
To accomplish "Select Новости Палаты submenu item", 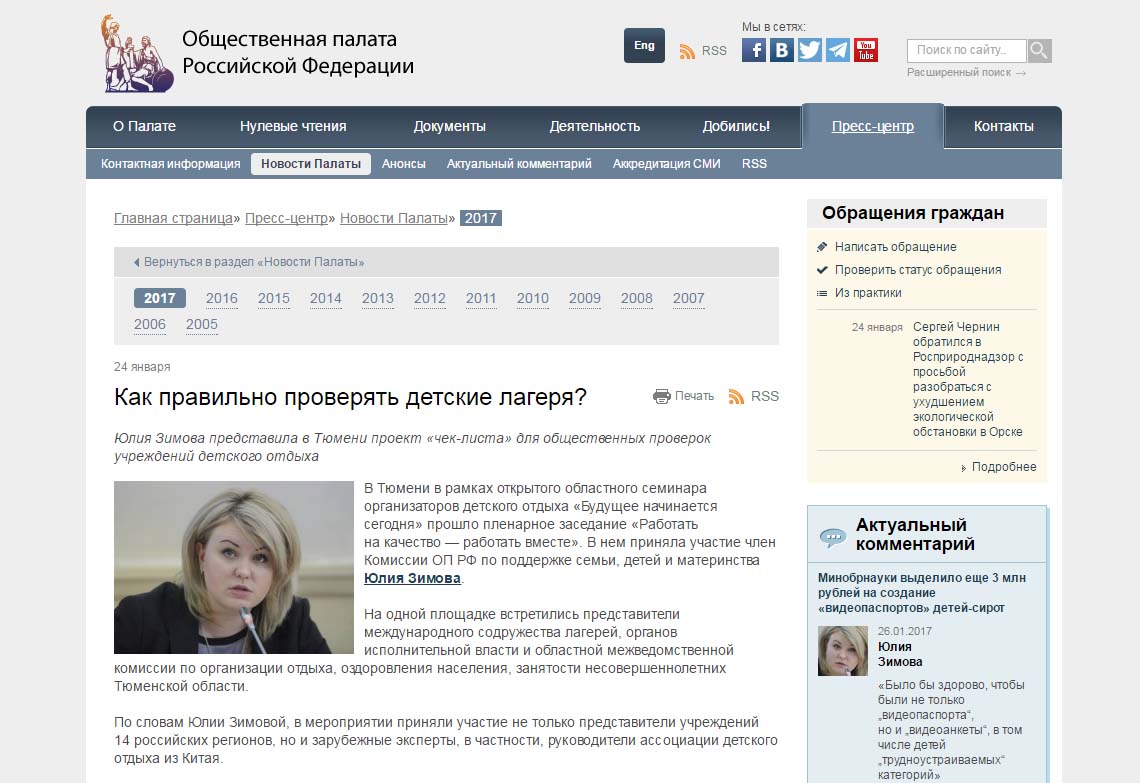I will click(x=311, y=164).
